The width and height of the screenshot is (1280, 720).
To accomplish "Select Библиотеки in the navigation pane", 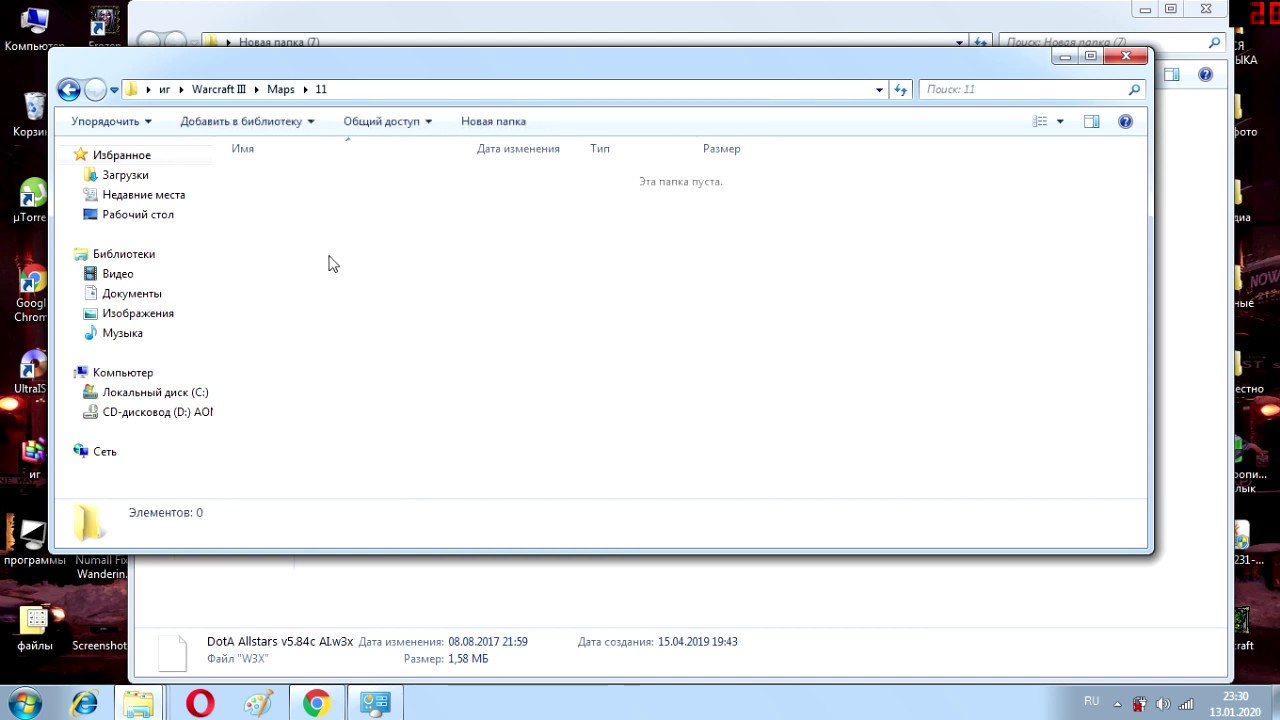I will pyautogui.click(x=123, y=254).
